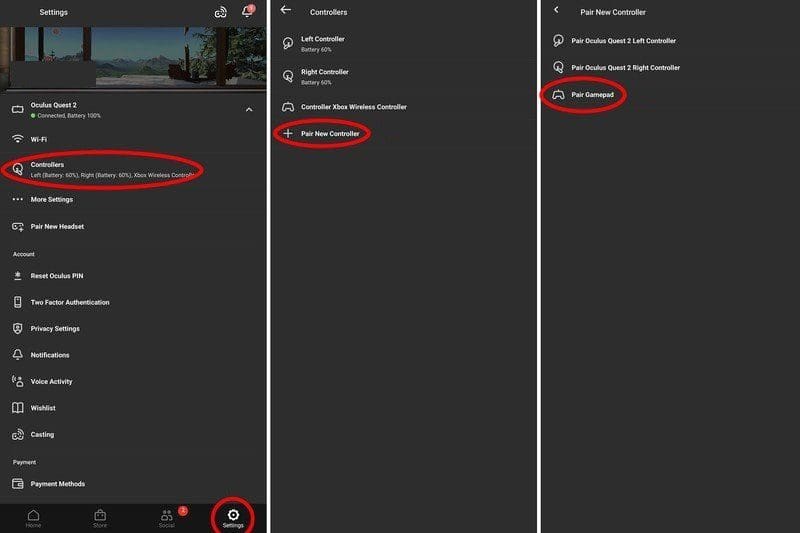This screenshot has height=533, width=800.
Task: Select Right Controller entry
Action: 403,77
